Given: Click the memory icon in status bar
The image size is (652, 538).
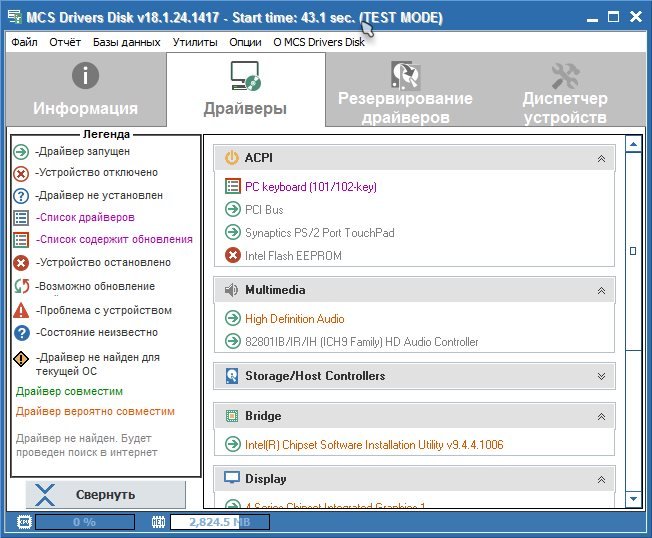Looking at the screenshot, I should pyautogui.click(x=158, y=522).
